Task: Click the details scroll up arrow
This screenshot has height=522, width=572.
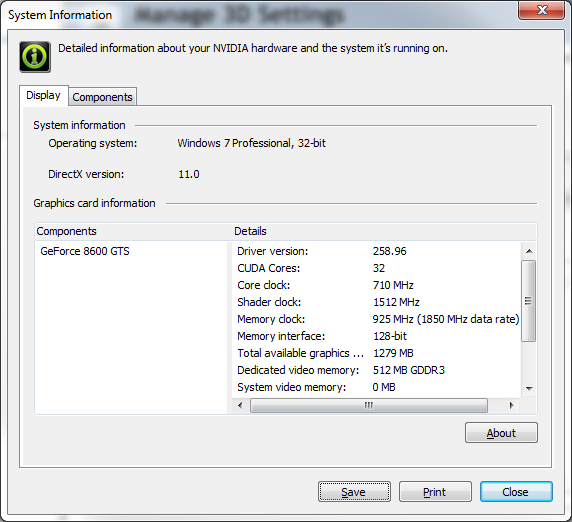Action: [x=529, y=251]
